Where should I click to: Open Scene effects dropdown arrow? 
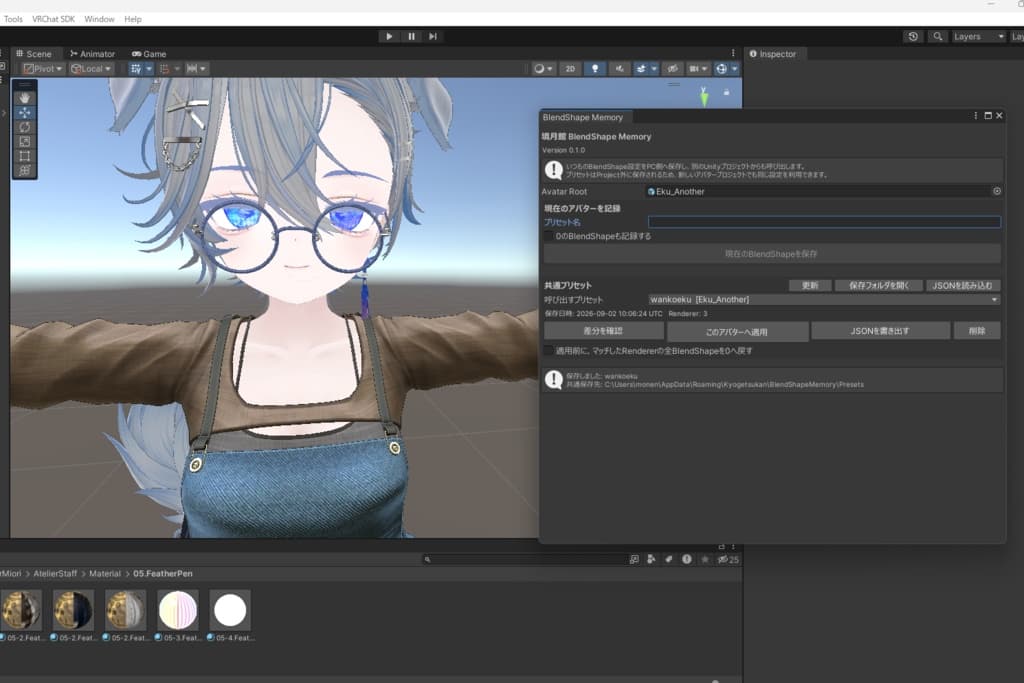click(x=654, y=69)
